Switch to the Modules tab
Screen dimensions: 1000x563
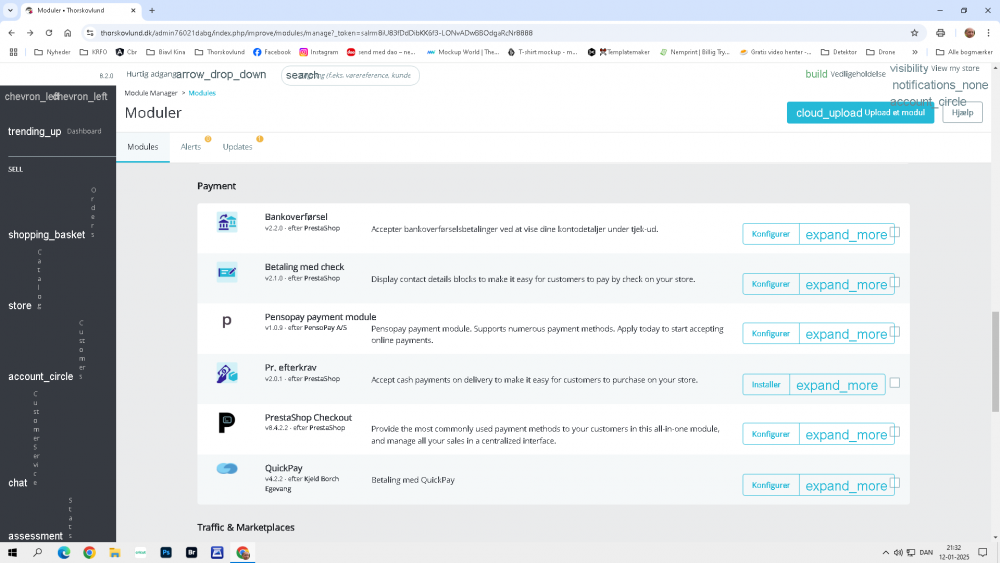[x=143, y=147]
